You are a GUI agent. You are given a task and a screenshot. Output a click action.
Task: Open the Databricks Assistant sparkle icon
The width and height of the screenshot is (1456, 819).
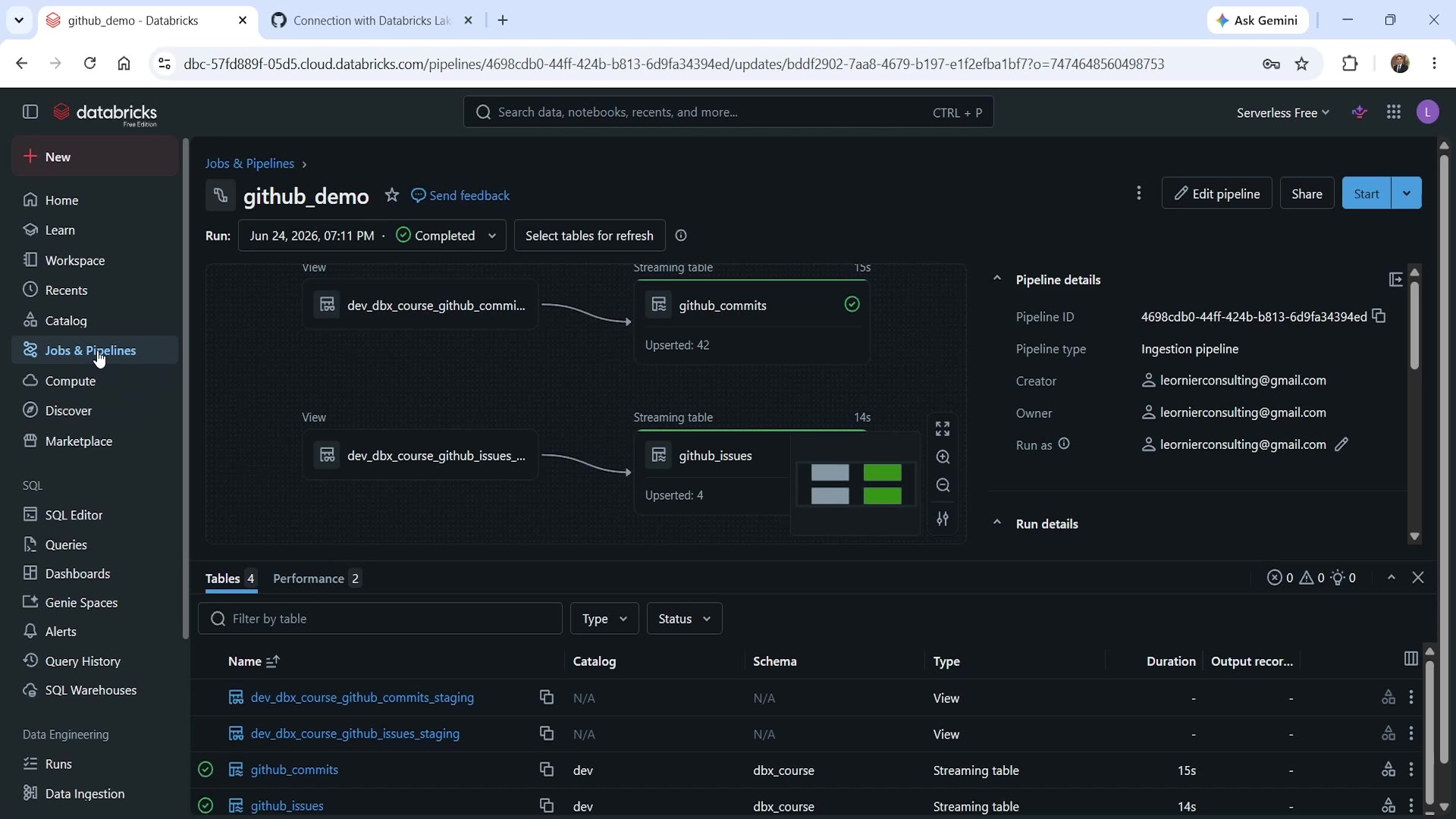pyautogui.click(x=1360, y=112)
